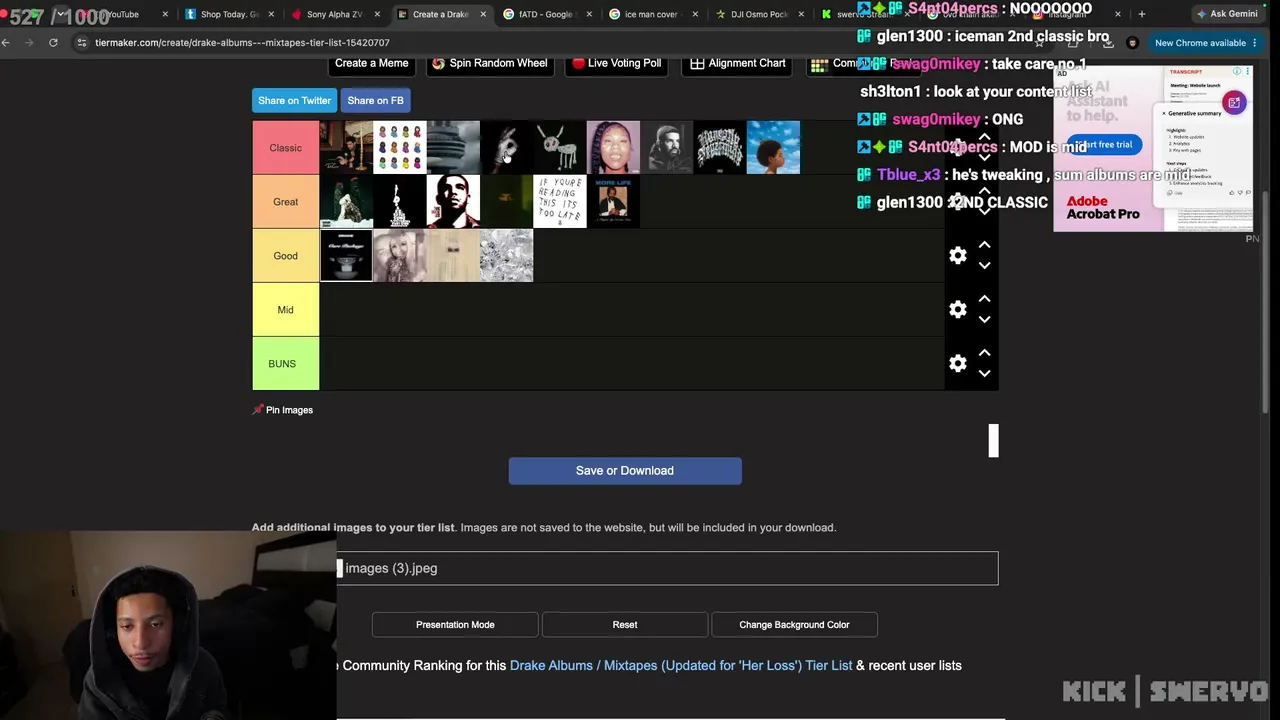Open a new browser tab
1280x720 pixels.
(x=1142, y=14)
